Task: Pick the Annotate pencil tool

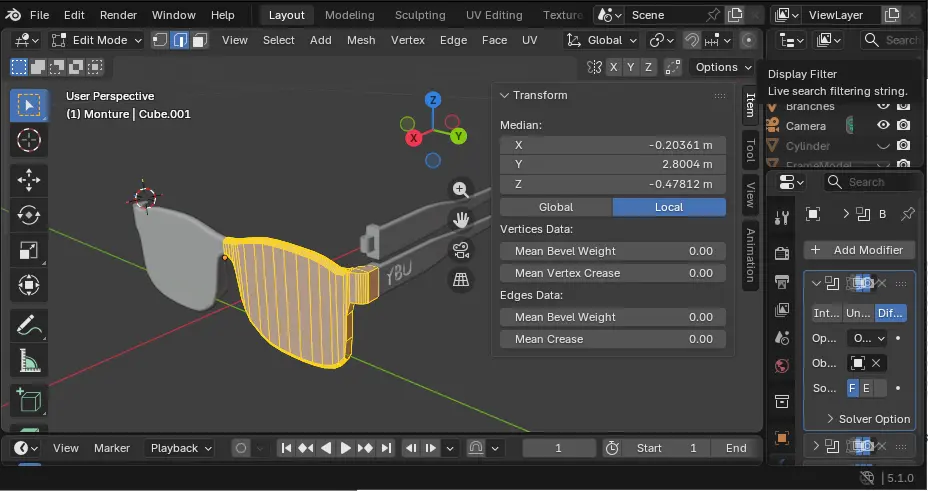Action: coord(28,325)
